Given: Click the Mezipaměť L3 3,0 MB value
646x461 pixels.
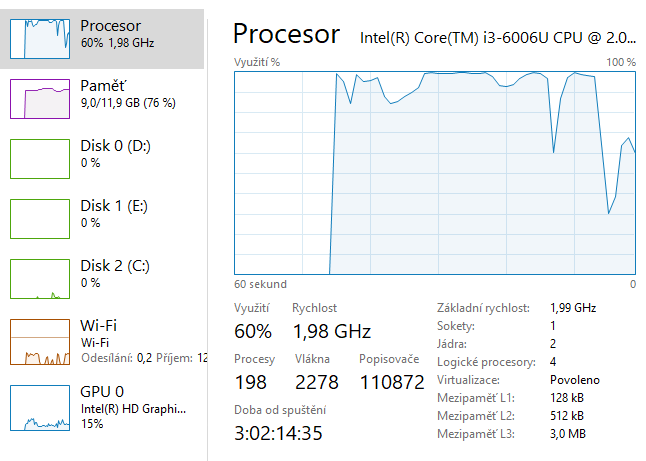Looking at the screenshot, I should (x=569, y=434).
